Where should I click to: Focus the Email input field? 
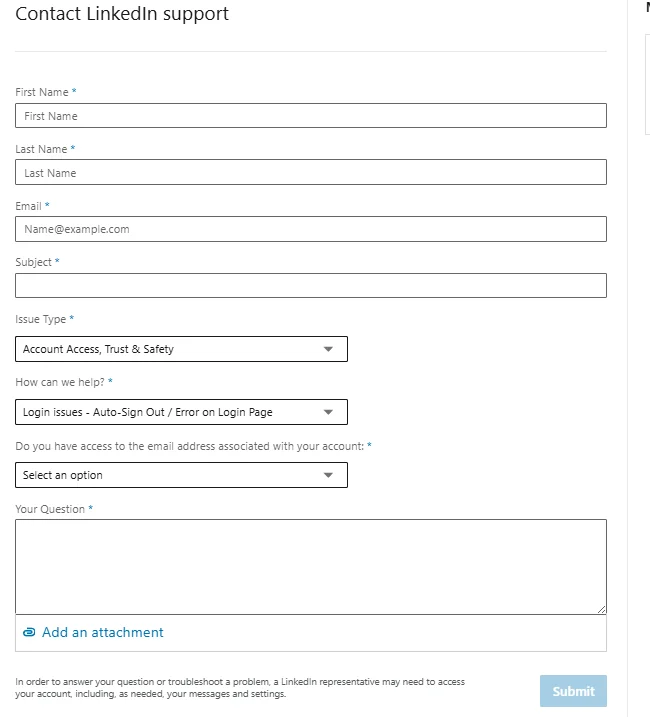coord(311,229)
